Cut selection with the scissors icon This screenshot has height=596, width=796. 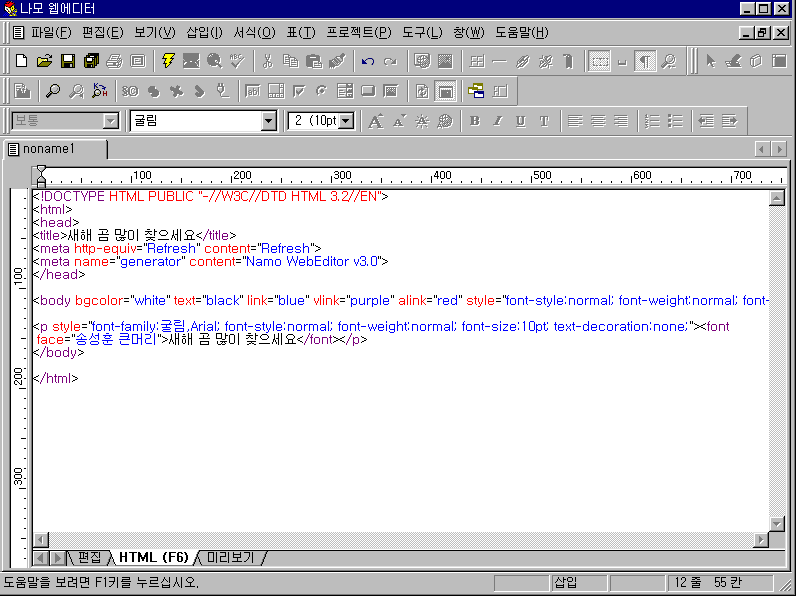click(268, 61)
